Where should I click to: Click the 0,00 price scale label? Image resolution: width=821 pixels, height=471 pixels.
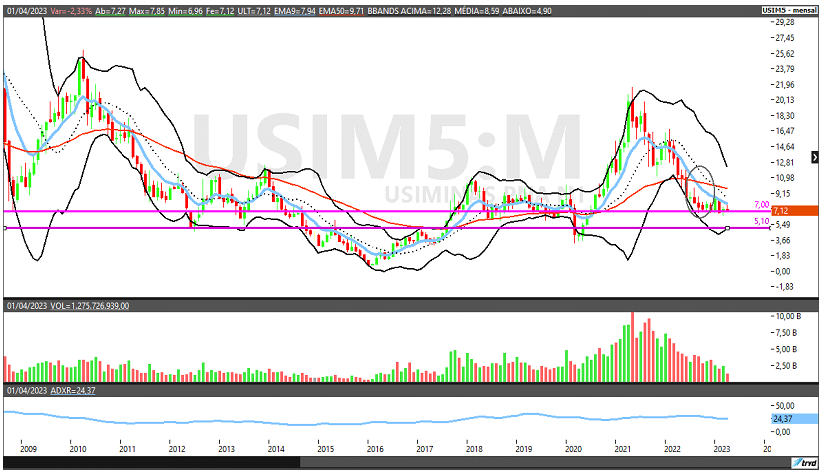[783, 271]
